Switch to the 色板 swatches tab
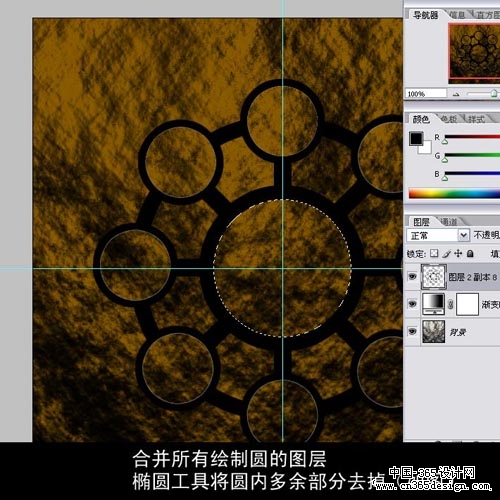 coord(449,119)
